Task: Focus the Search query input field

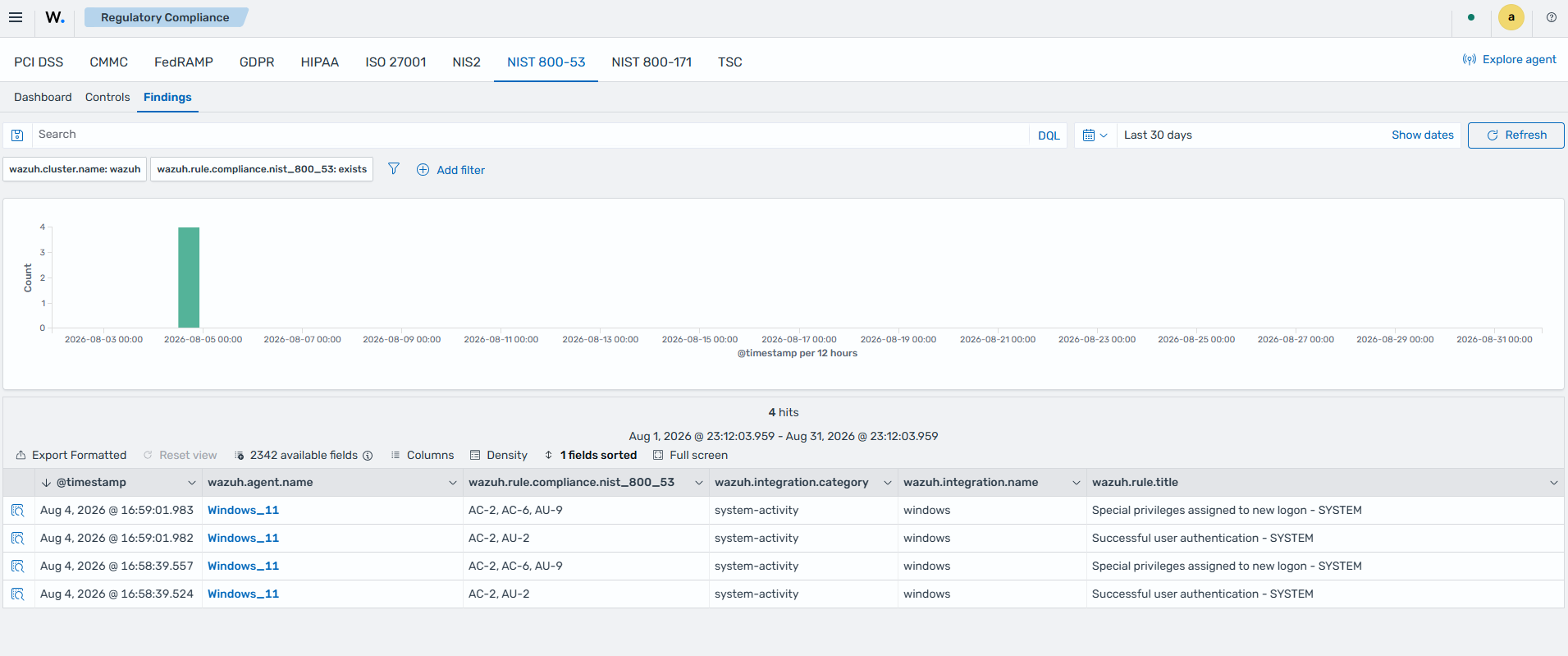Action: coord(530,135)
